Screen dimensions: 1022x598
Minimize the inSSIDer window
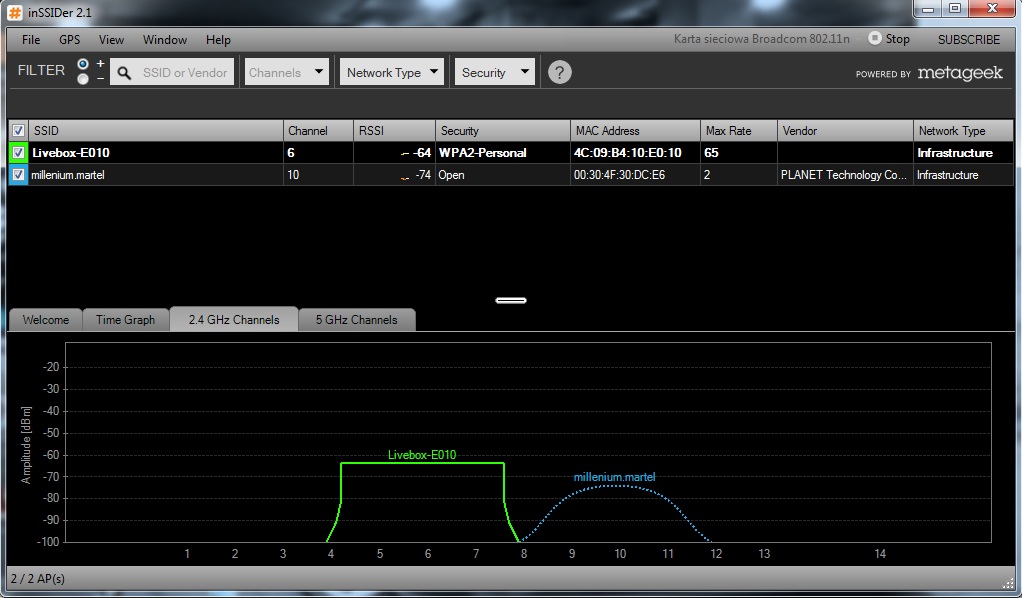click(x=928, y=9)
